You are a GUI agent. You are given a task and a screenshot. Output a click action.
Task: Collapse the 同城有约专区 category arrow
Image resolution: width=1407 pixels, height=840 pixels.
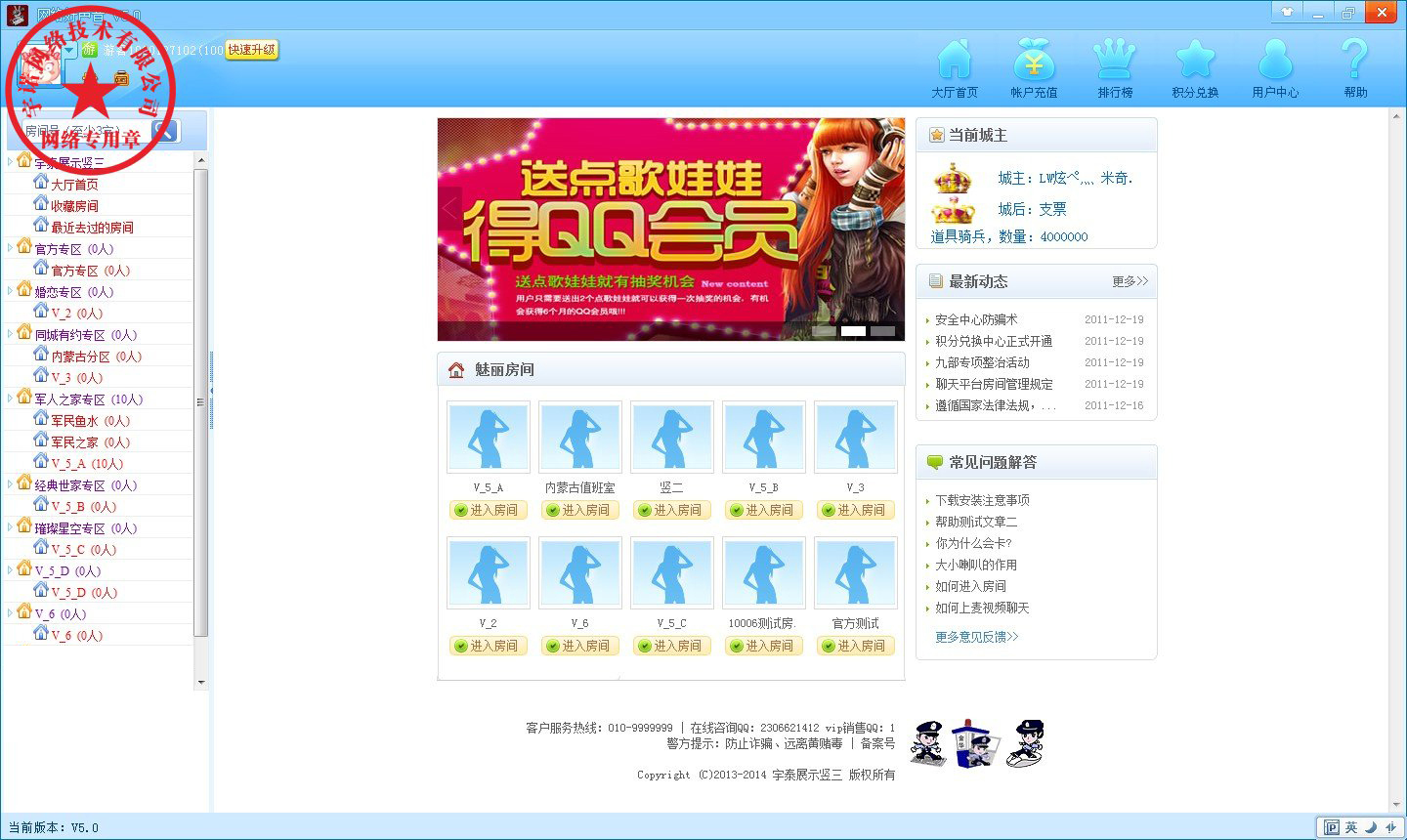pos(10,334)
